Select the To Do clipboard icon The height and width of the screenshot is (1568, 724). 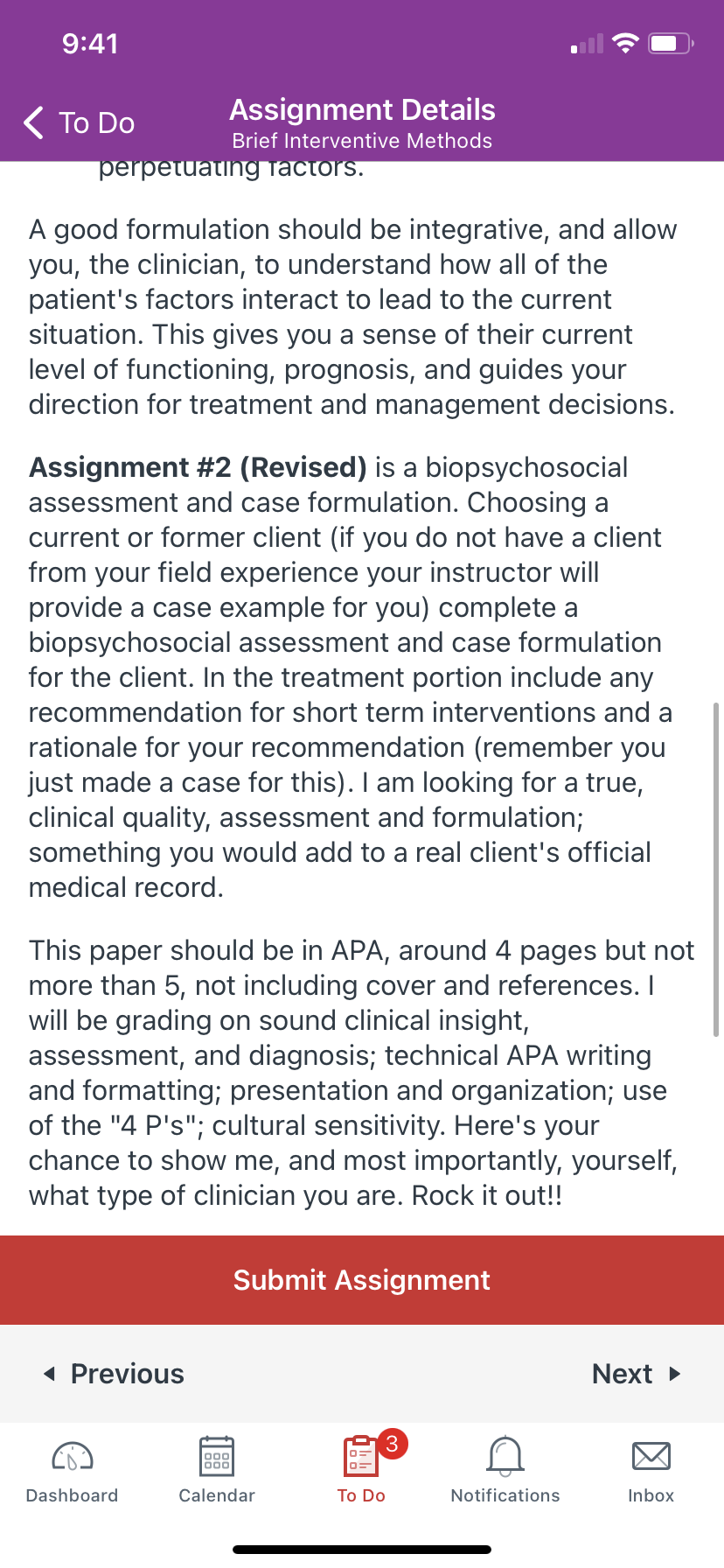pos(360,1457)
